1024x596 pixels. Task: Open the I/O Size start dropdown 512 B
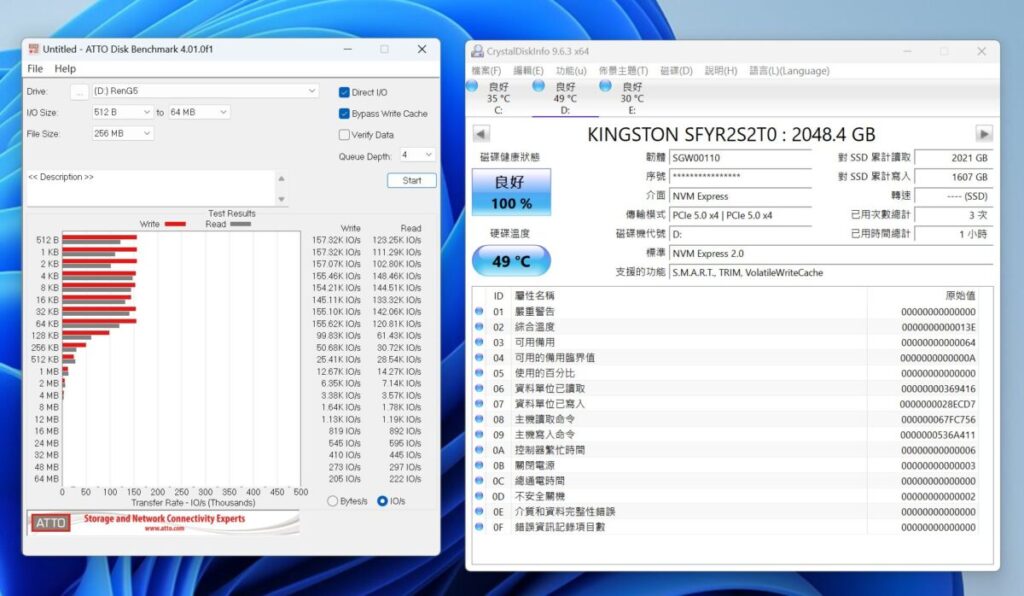(122, 112)
